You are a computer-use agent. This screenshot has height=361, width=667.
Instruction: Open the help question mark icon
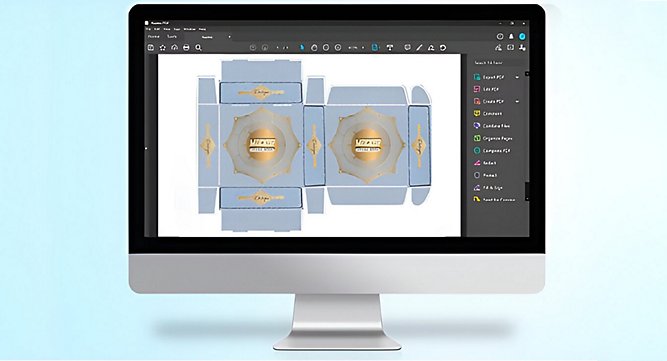[x=500, y=37]
